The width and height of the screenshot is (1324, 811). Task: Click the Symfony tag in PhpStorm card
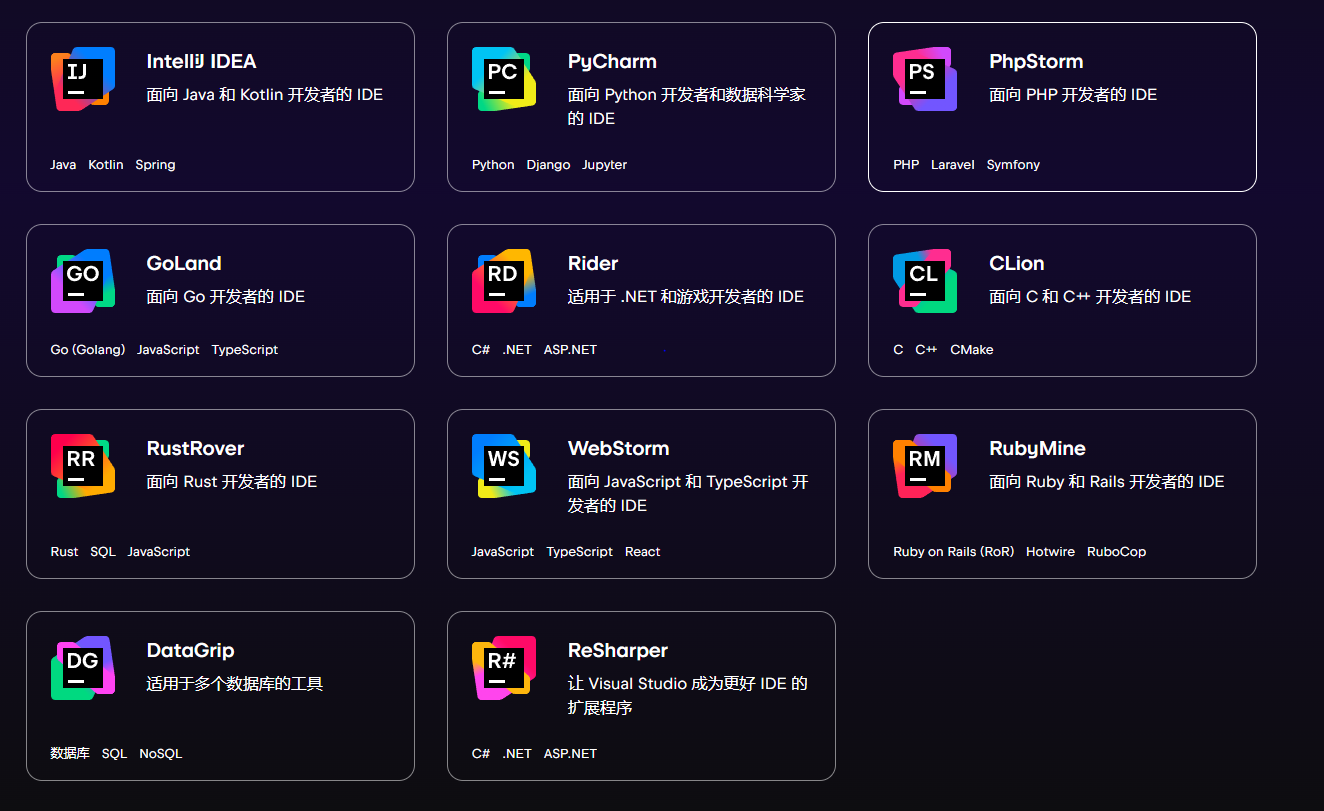1013,165
